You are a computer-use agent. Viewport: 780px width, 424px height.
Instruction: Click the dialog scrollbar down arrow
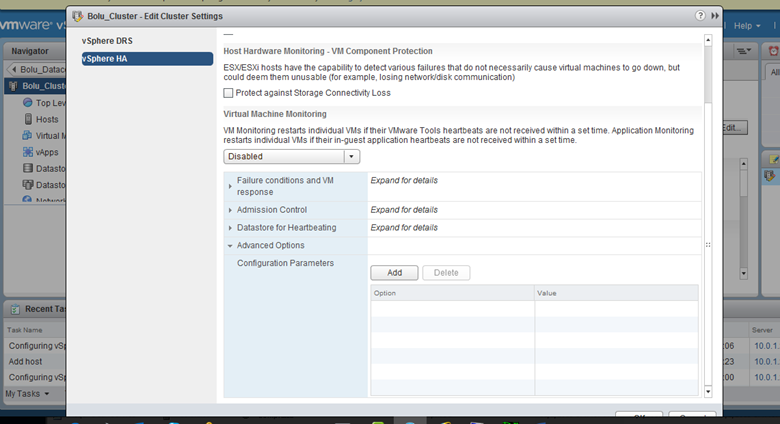pos(708,392)
